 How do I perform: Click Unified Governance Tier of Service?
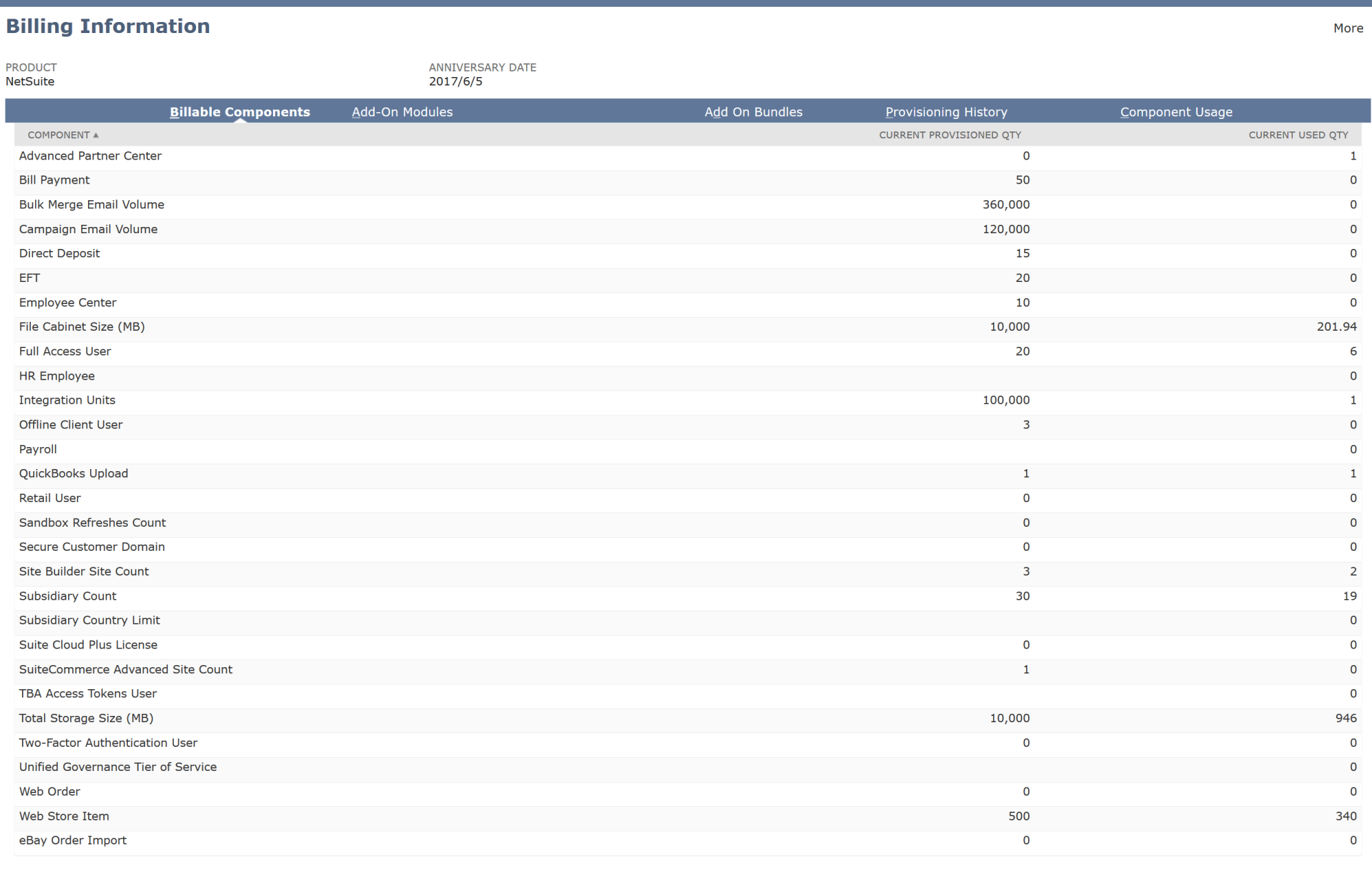(x=118, y=767)
